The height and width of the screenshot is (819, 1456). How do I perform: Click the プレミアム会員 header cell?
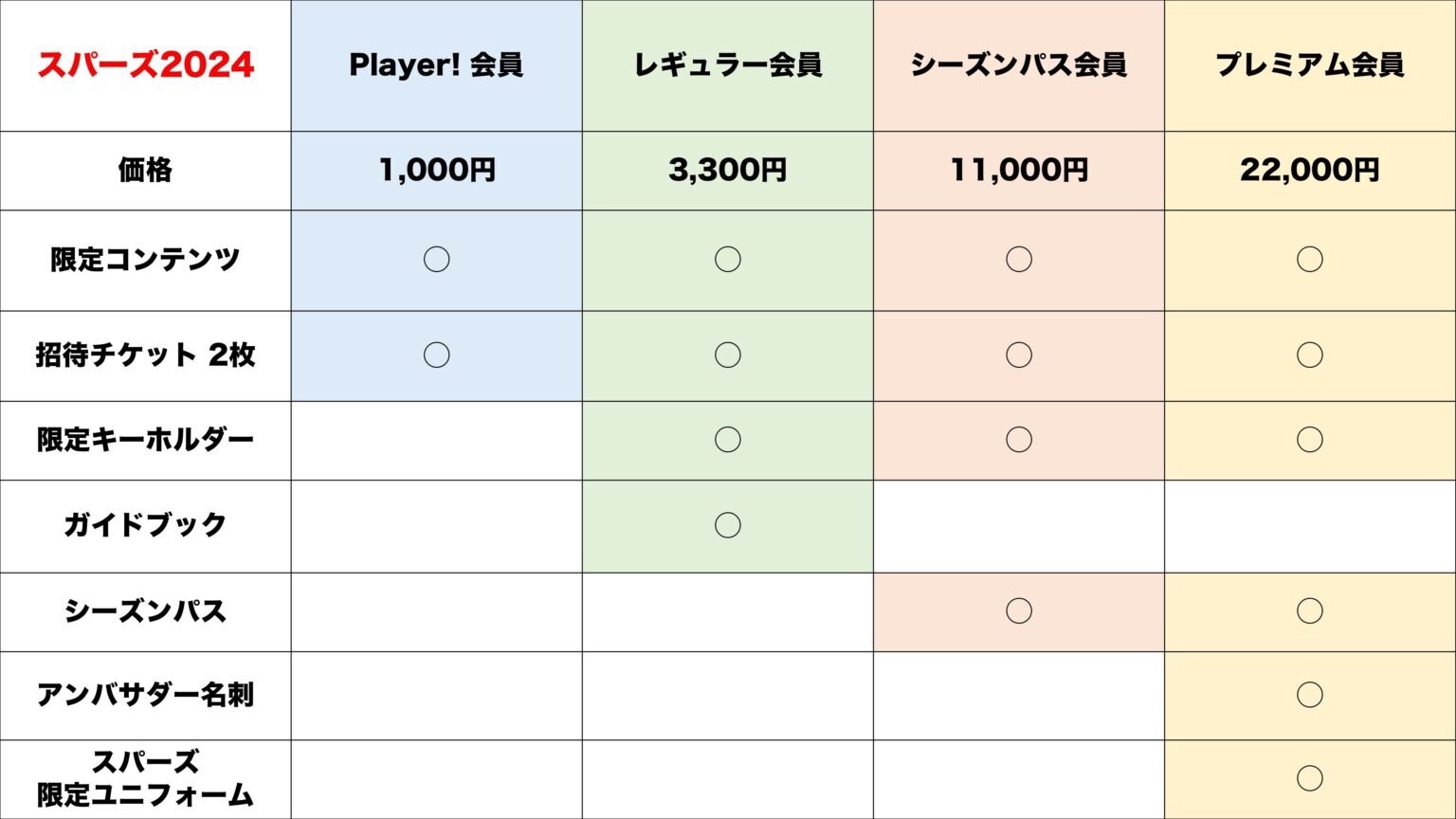(x=1309, y=64)
